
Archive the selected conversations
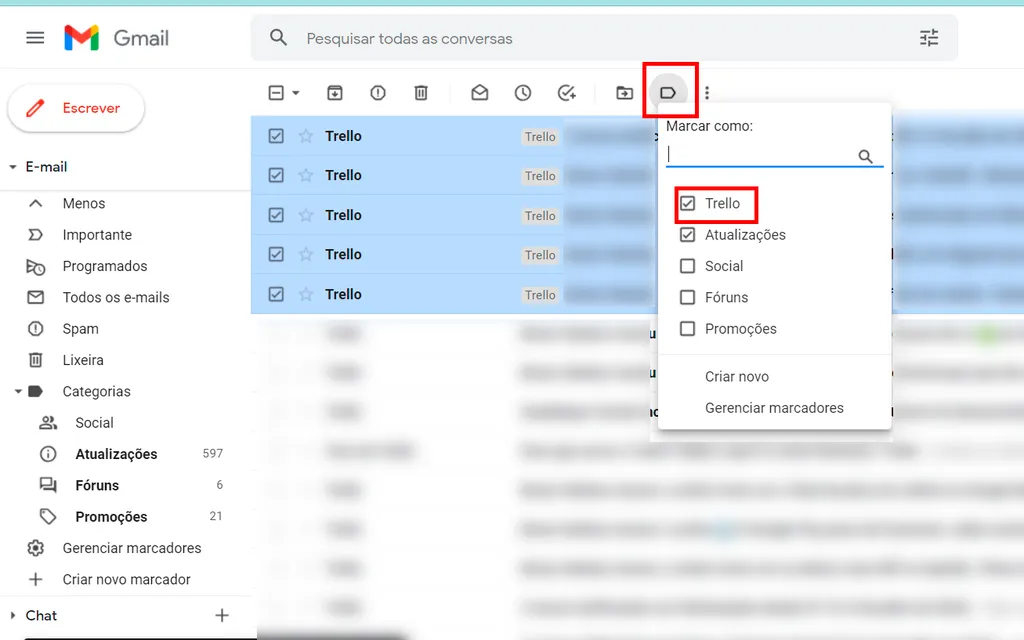click(334, 93)
